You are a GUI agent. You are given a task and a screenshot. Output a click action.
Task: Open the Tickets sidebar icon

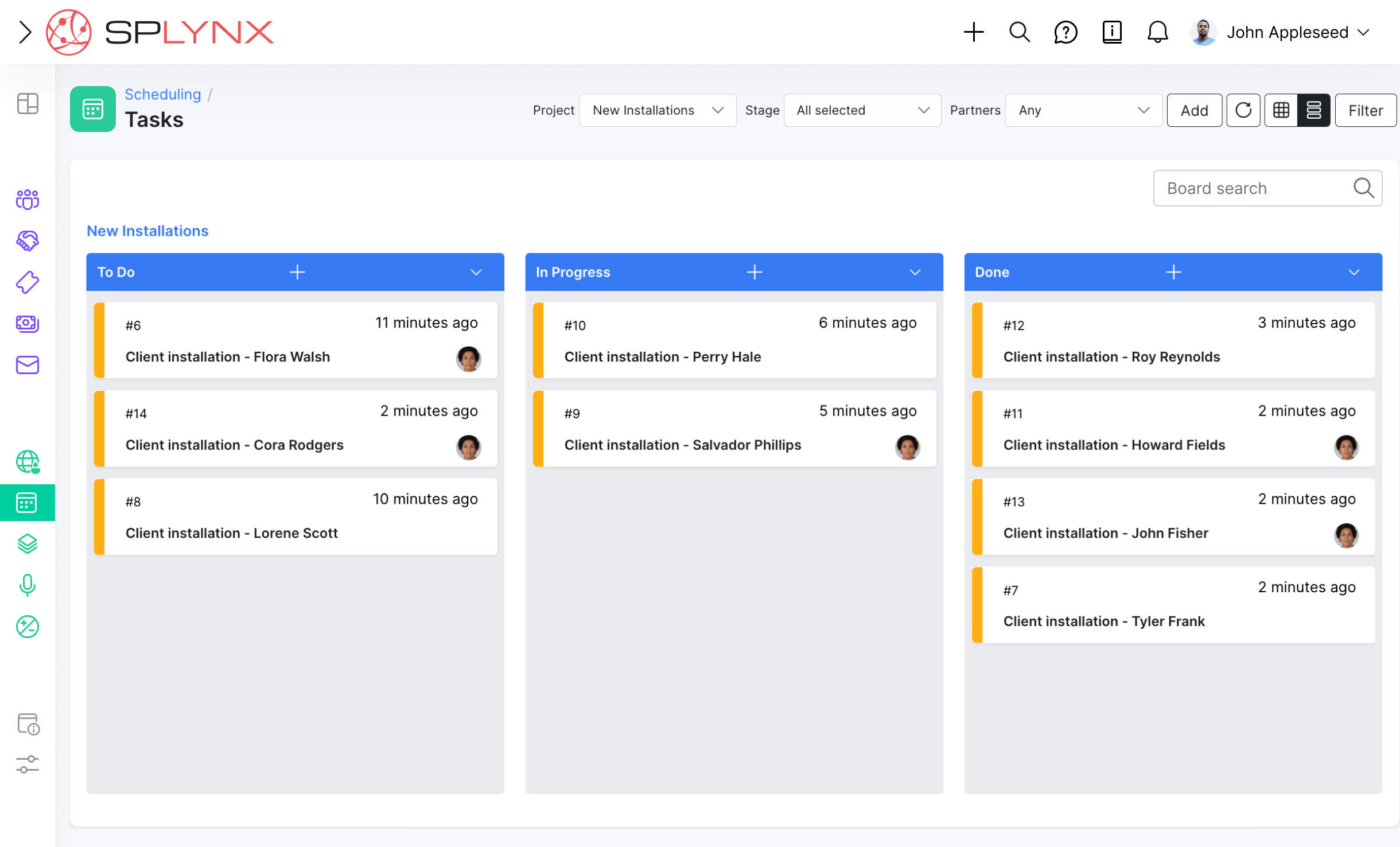[27, 282]
